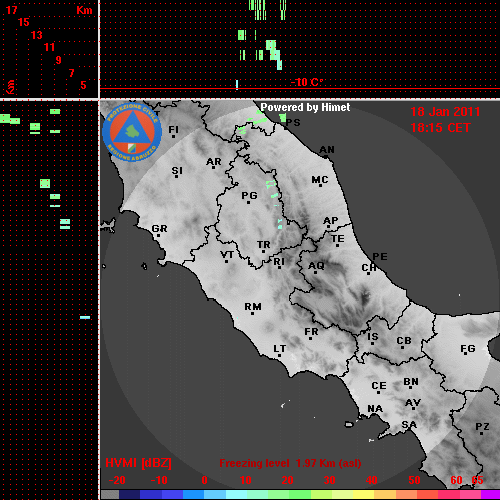The height and width of the screenshot is (500, 500).
Task: Click the Protezione Civile Regione Abruzzo logo
Action: [x=132, y=132]
